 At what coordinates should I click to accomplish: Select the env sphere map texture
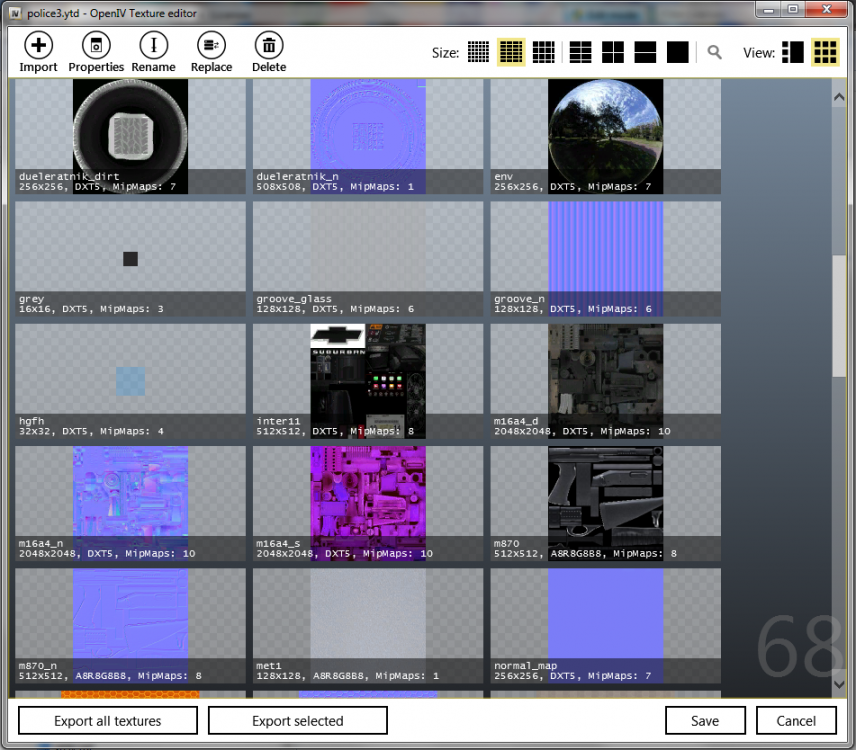[x=605, y=136]
